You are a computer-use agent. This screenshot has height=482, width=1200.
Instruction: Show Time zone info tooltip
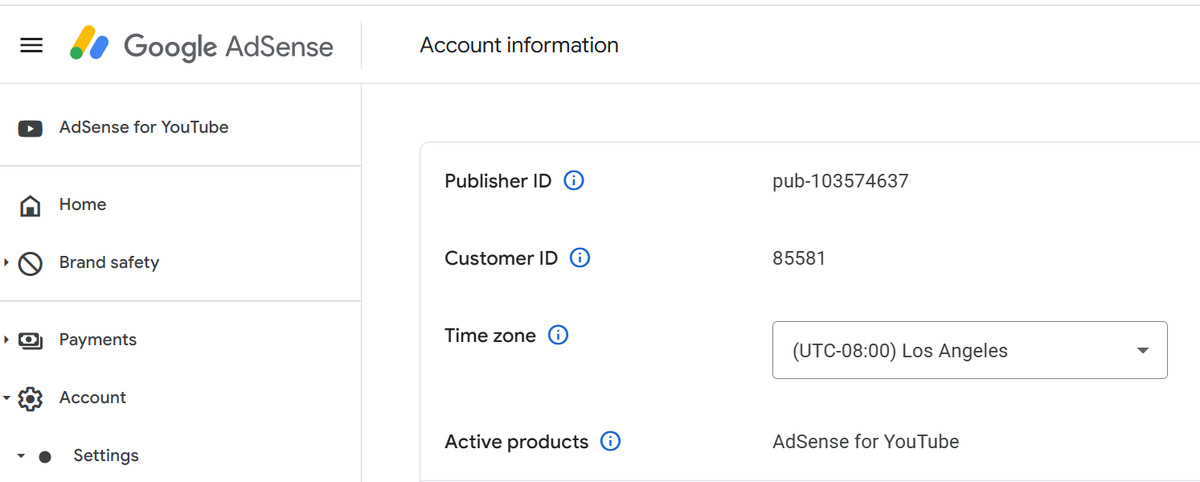[x=559, y=336]
